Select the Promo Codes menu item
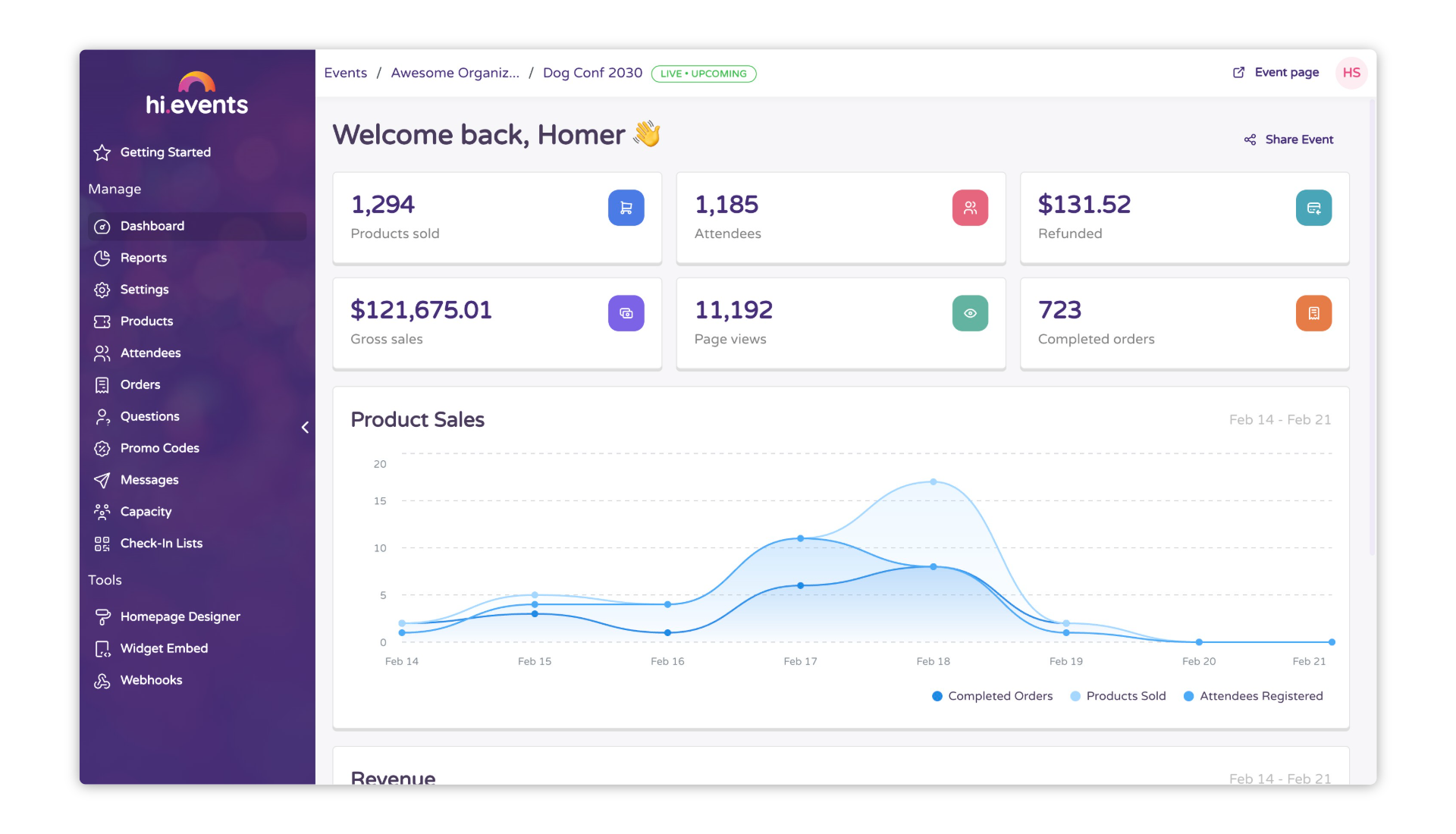 point(159,448)
